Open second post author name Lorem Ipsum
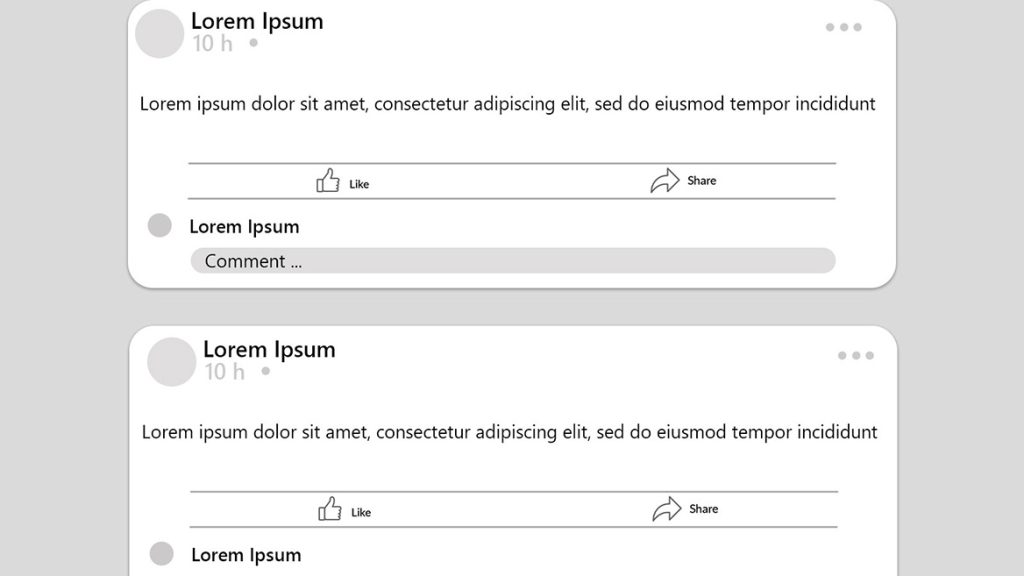Screen dimensions: 1024x576 coord(269,349)
